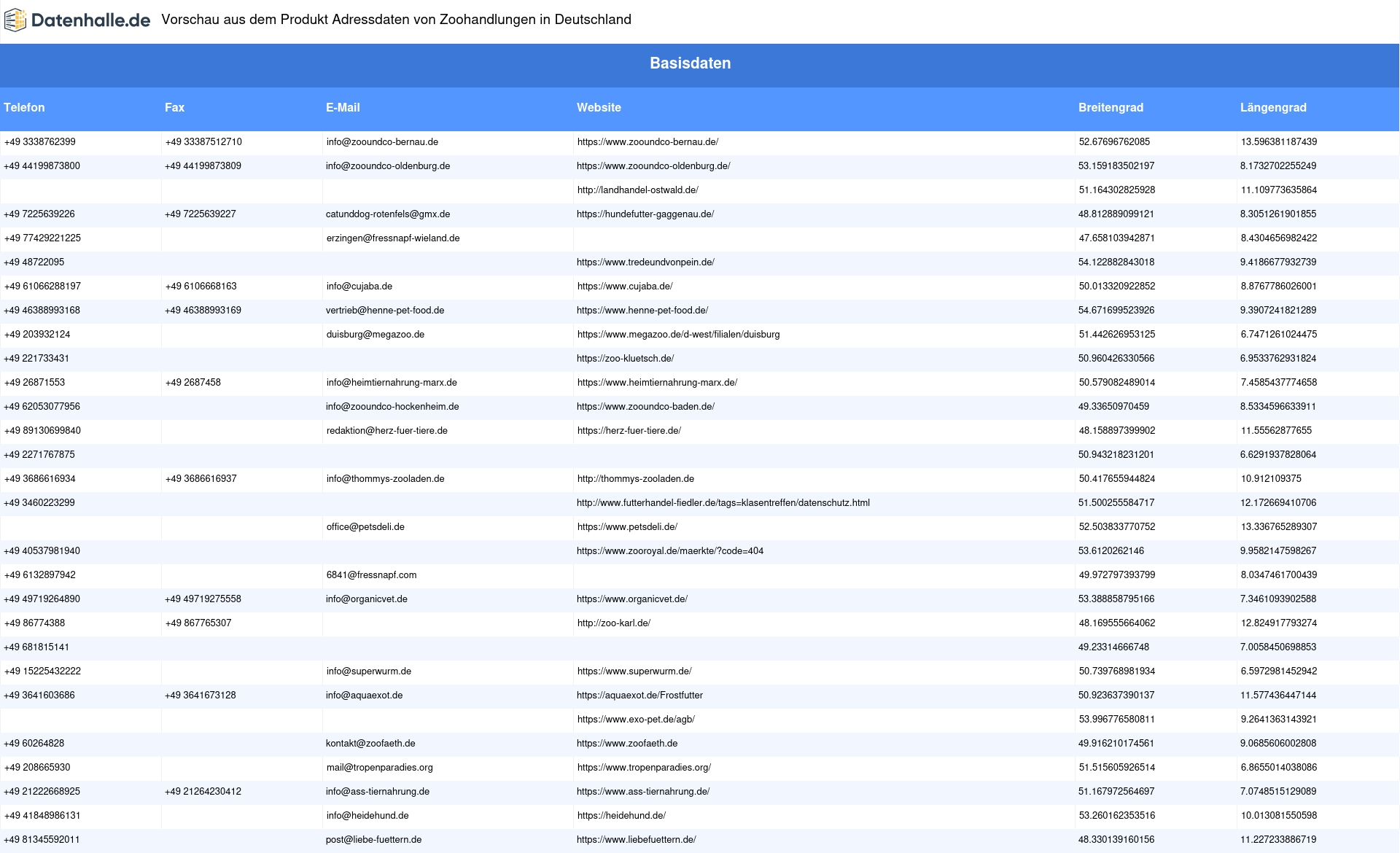Image resolution: width=1400 pixels, height=853 pixels.
Task: Select the Website column header
Action: (x=599, y=107)
